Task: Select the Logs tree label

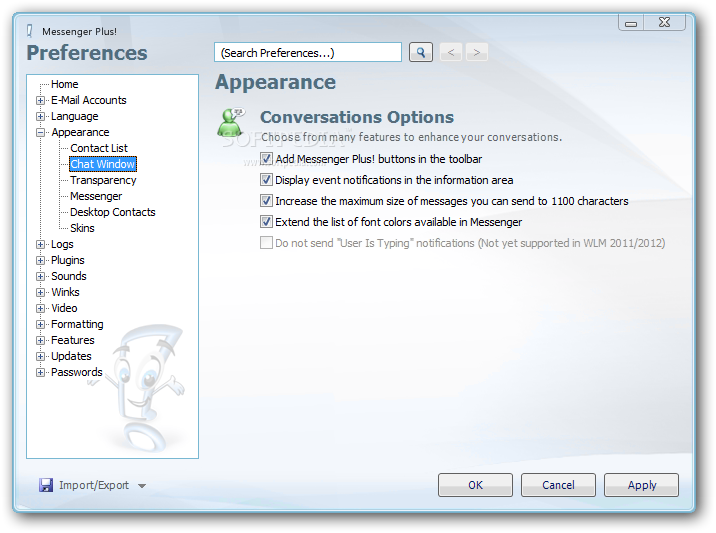Action: tap(62, 244)
